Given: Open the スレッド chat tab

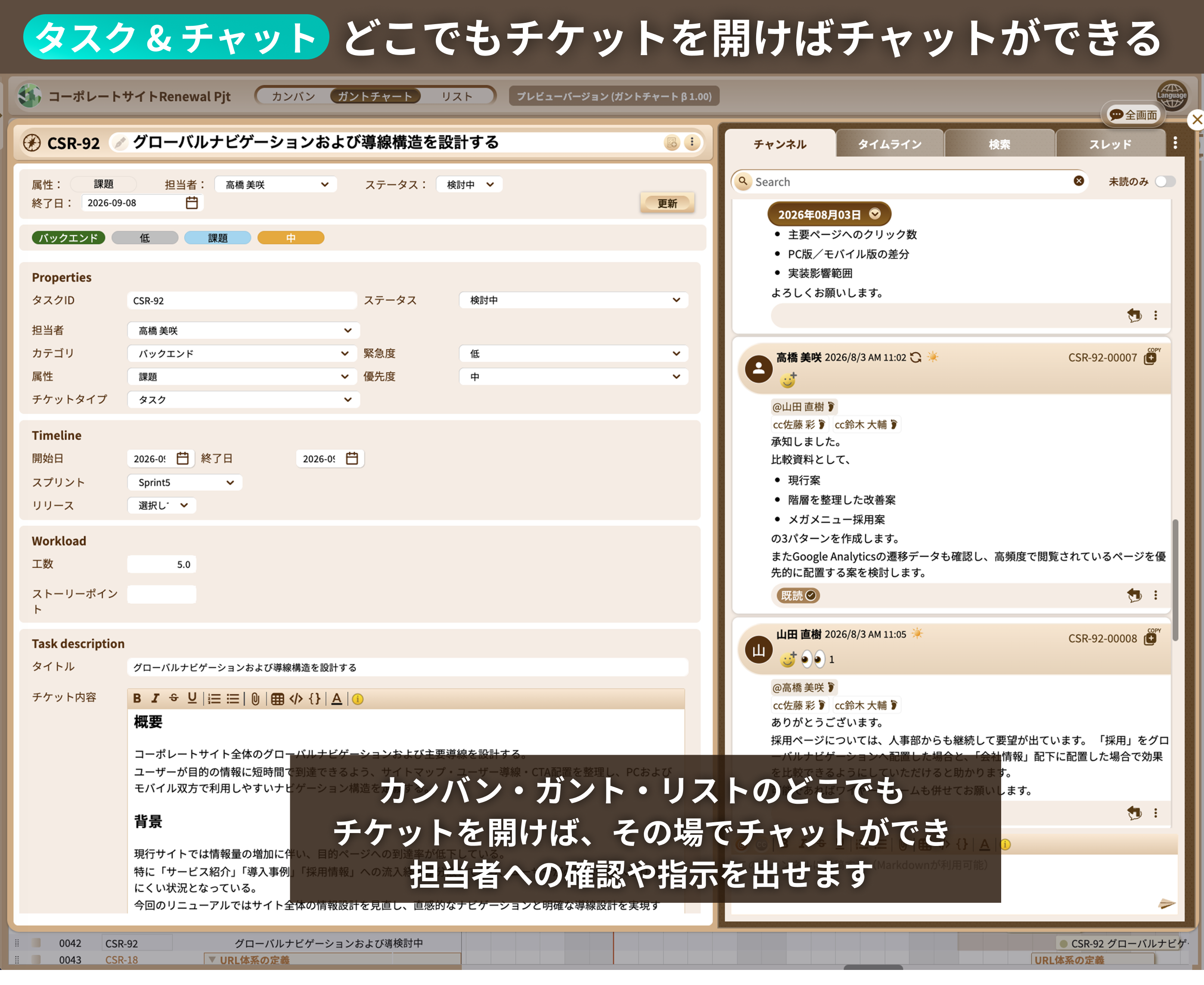Looking at the screenshot, I should tap(1110, 144).
